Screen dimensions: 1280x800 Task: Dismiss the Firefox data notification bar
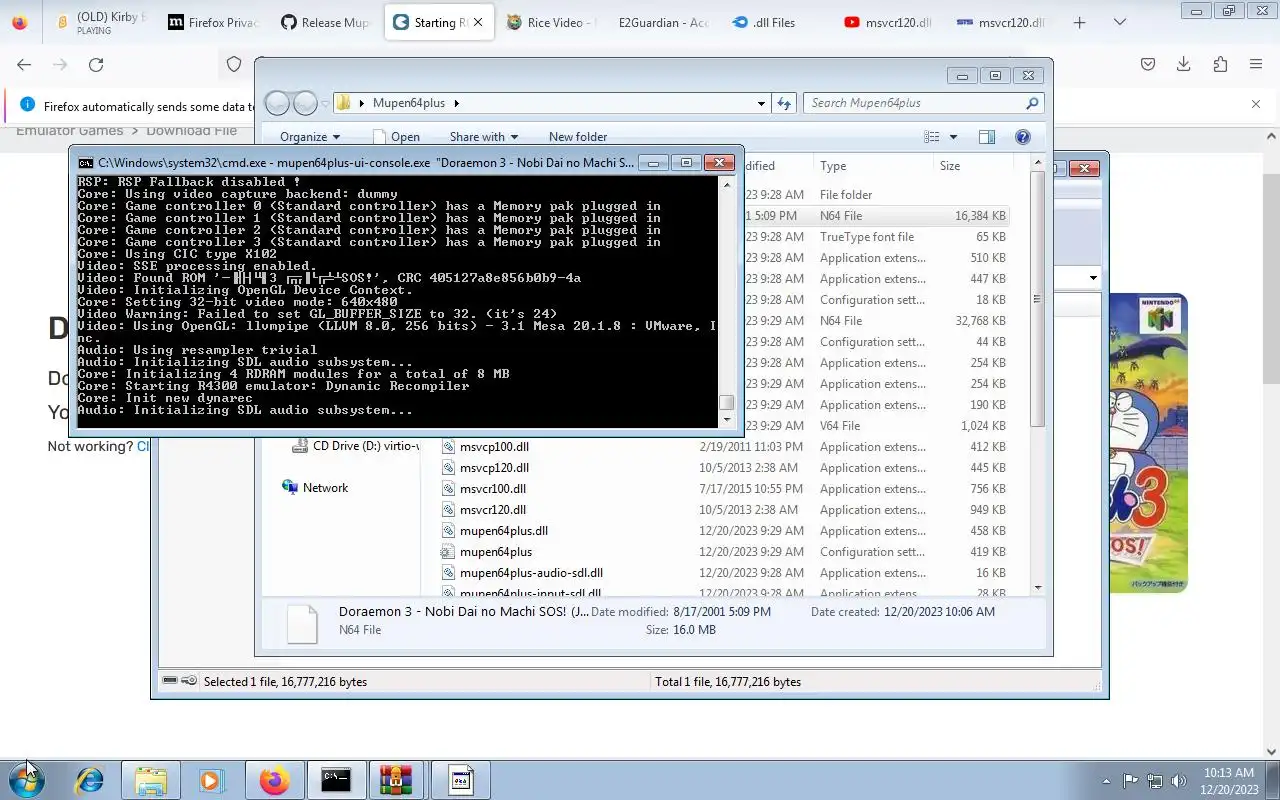click(x=1256, y=104)
